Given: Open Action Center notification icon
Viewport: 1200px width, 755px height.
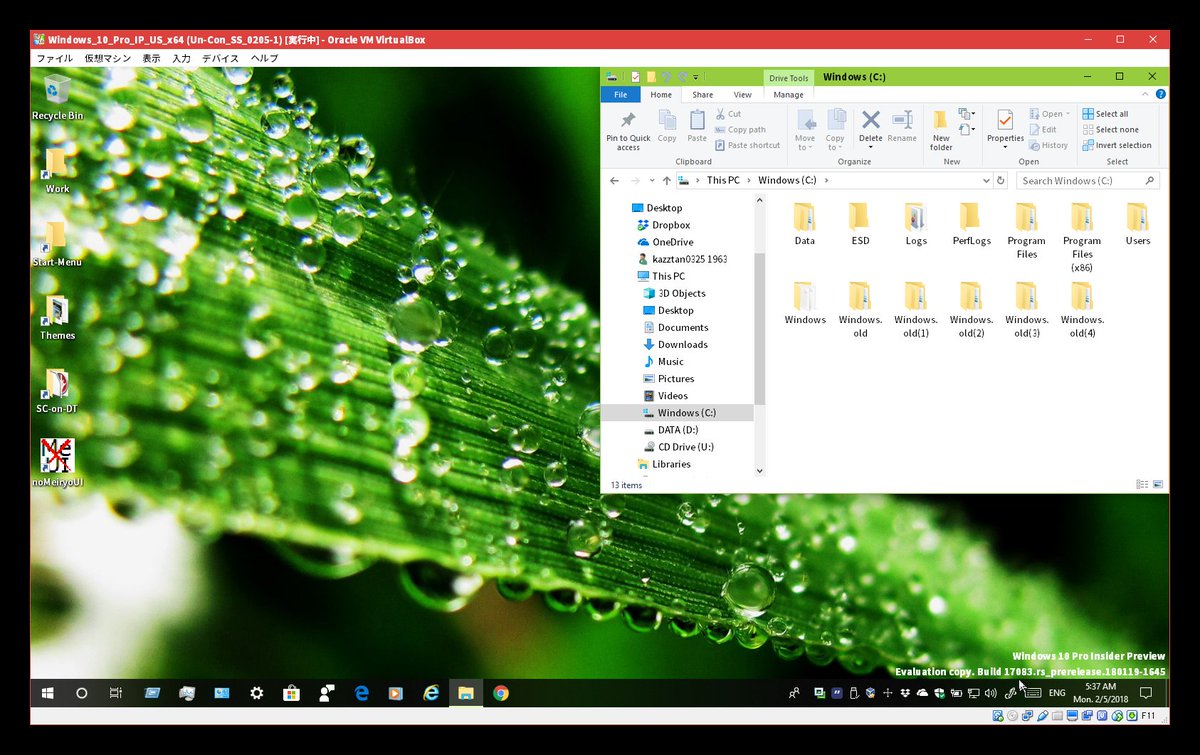Looking at the screenshot, I should pos(1146,692).
